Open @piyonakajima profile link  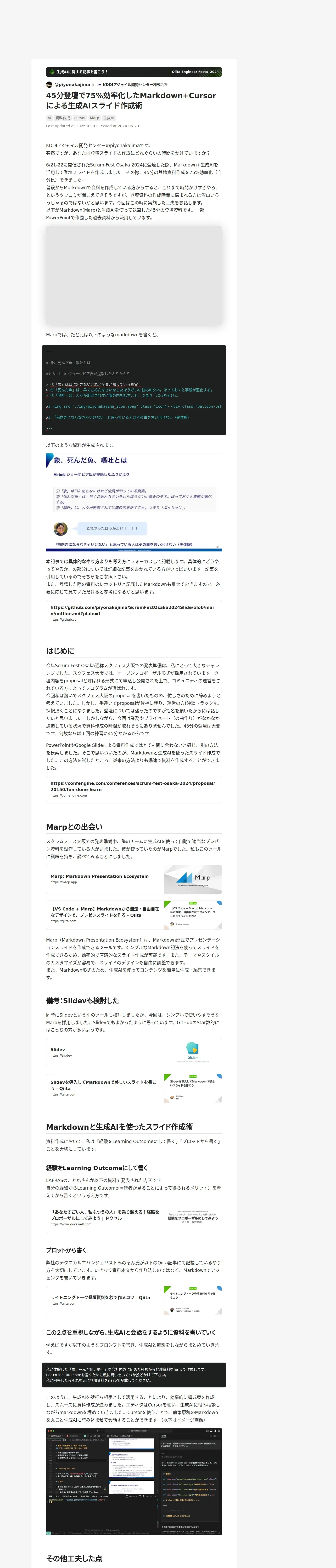pyautogui.click(x=72, y=85)
